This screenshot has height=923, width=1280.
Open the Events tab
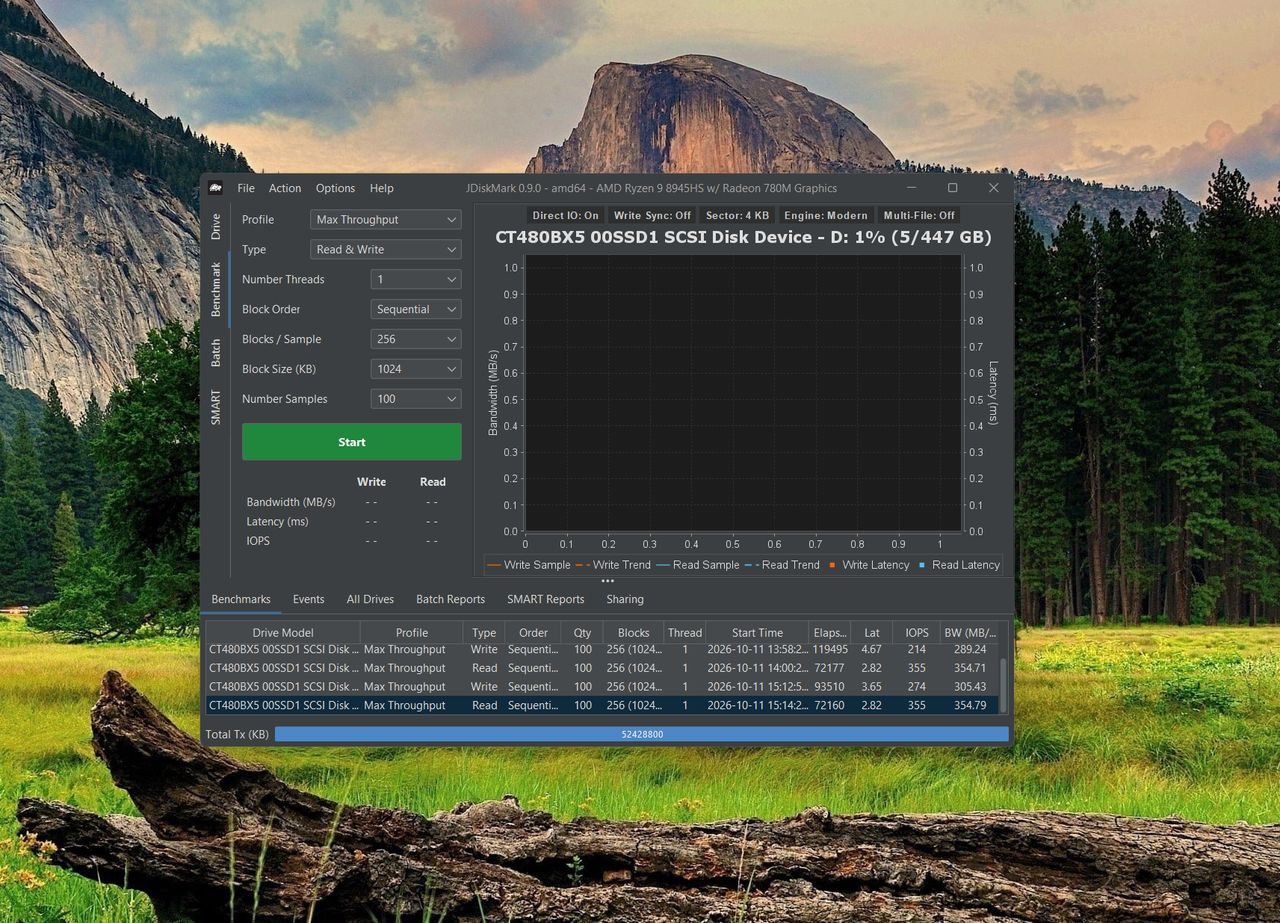tap(308, 599)
